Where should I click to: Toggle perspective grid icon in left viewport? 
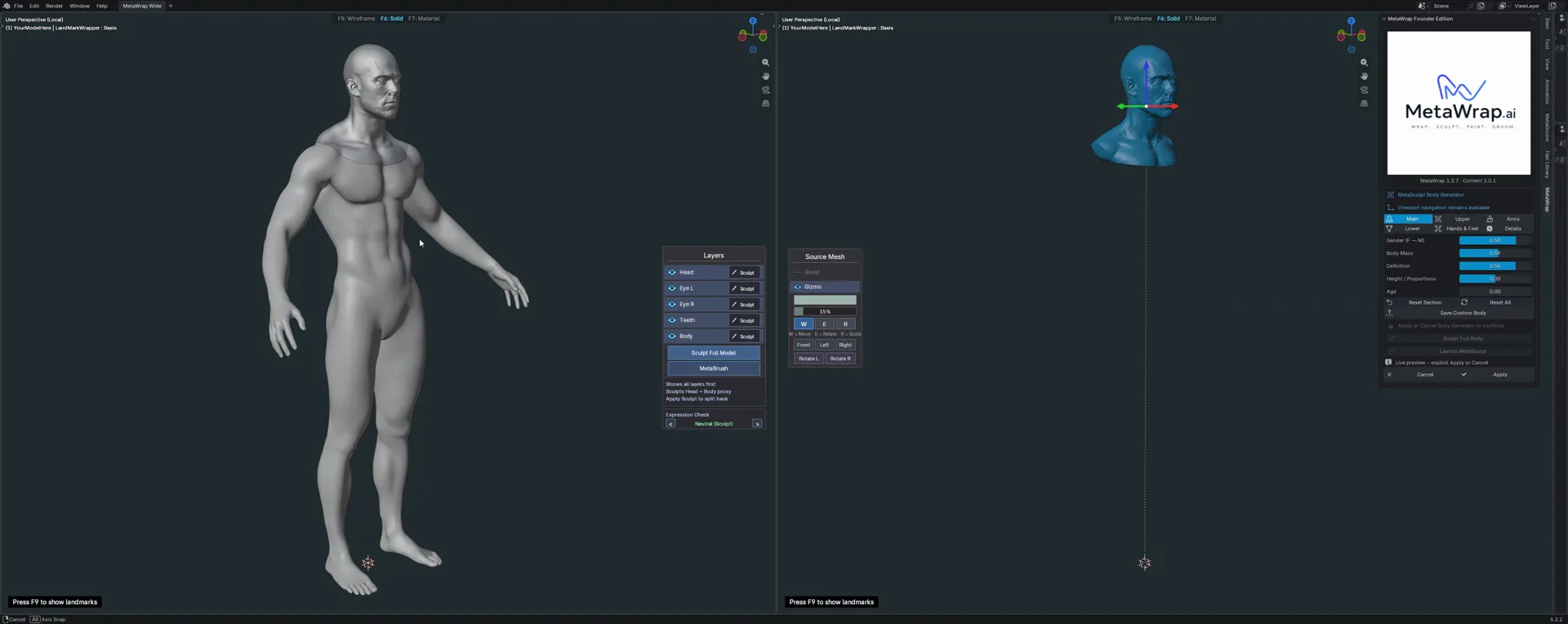point(765,104)
